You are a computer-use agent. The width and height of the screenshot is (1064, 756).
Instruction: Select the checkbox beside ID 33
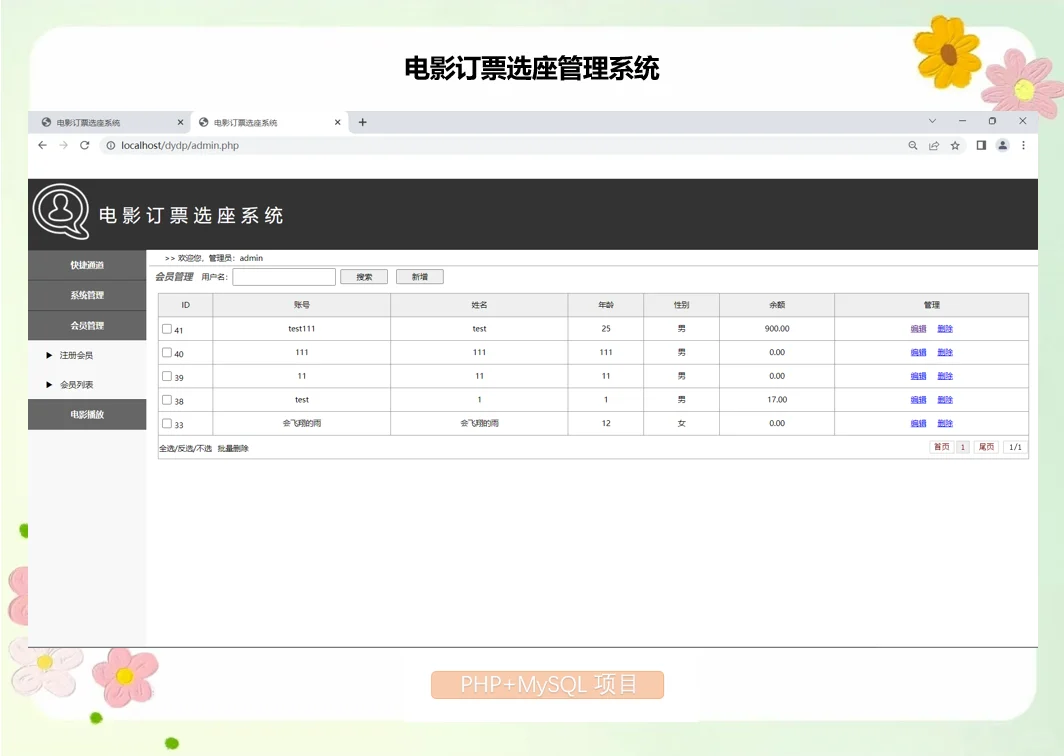[x=166, y=423]
